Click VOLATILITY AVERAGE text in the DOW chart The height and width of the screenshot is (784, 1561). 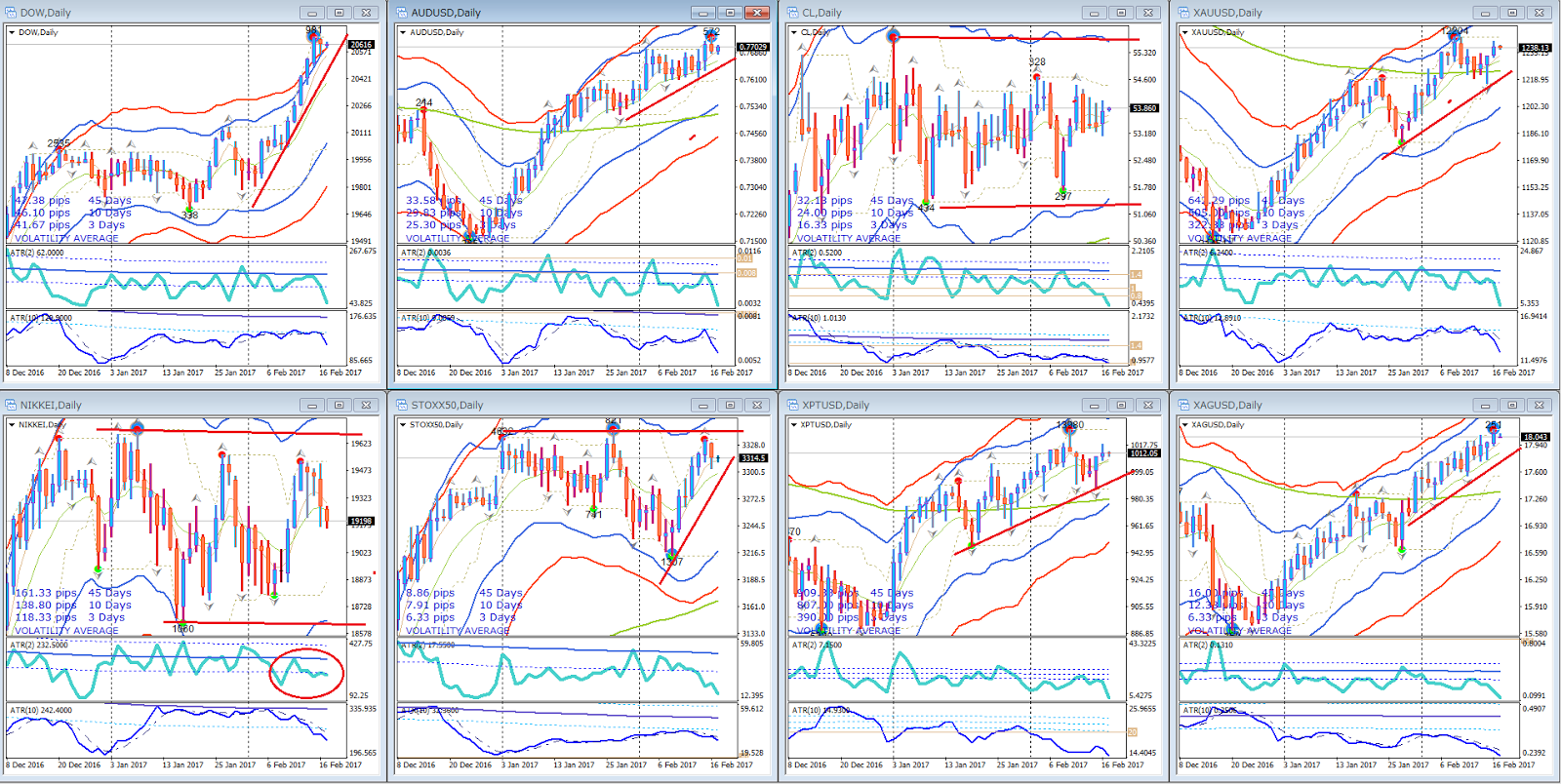click(66, 238)
